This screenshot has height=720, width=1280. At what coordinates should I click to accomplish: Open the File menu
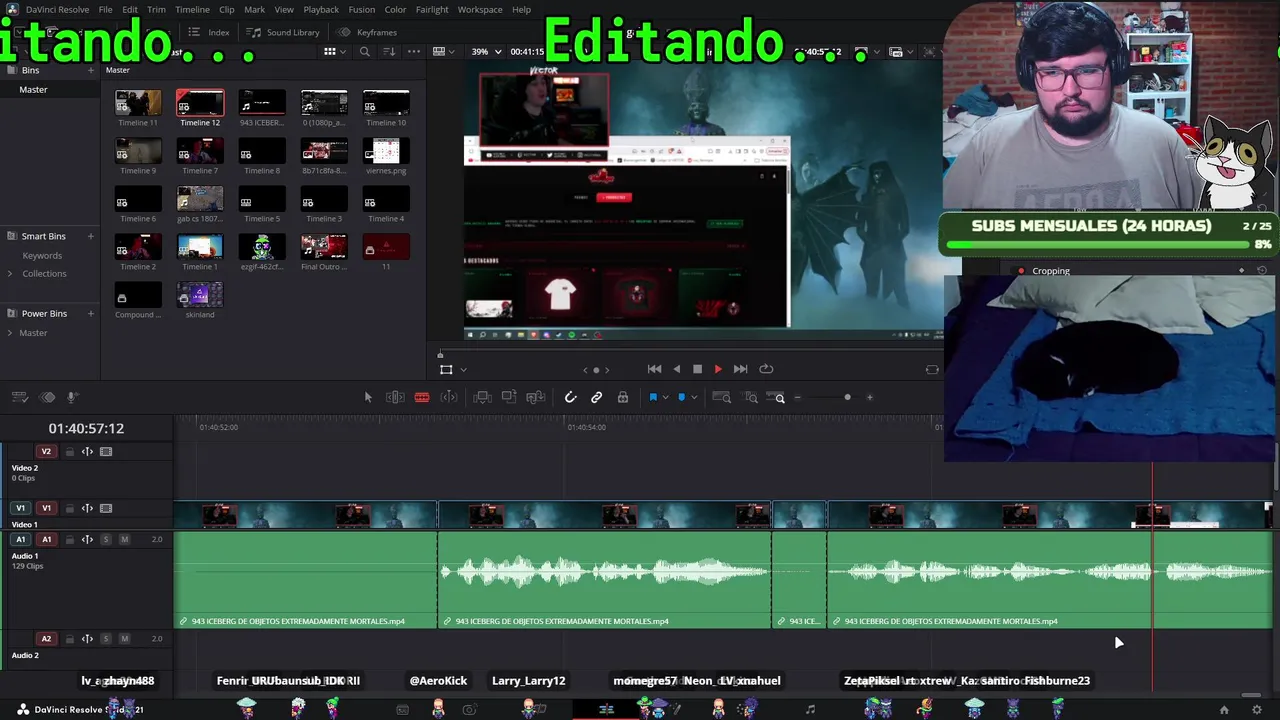(105, 9)
